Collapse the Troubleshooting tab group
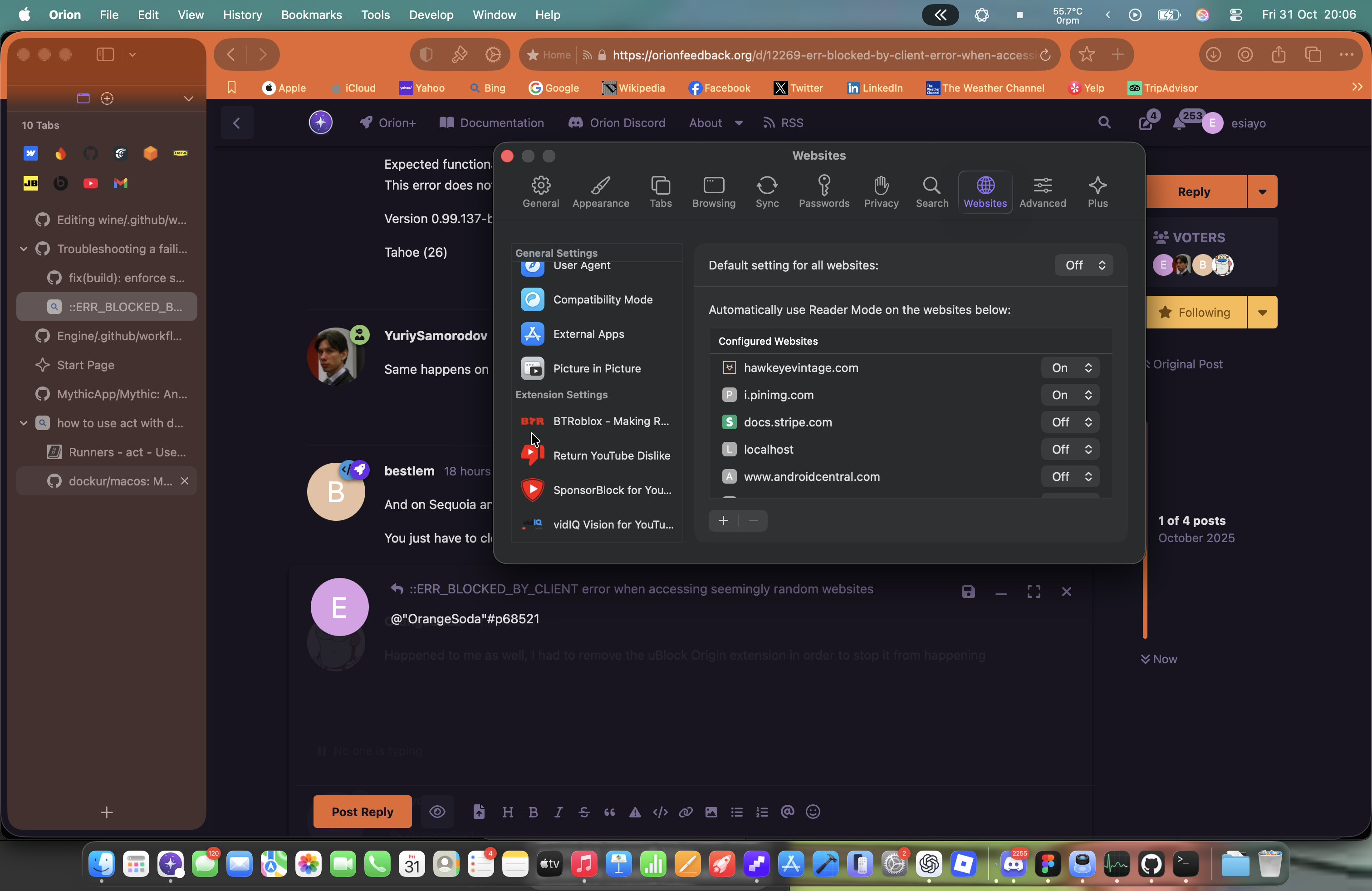This screenshot has height=891, width=1372. pos(24,249)
